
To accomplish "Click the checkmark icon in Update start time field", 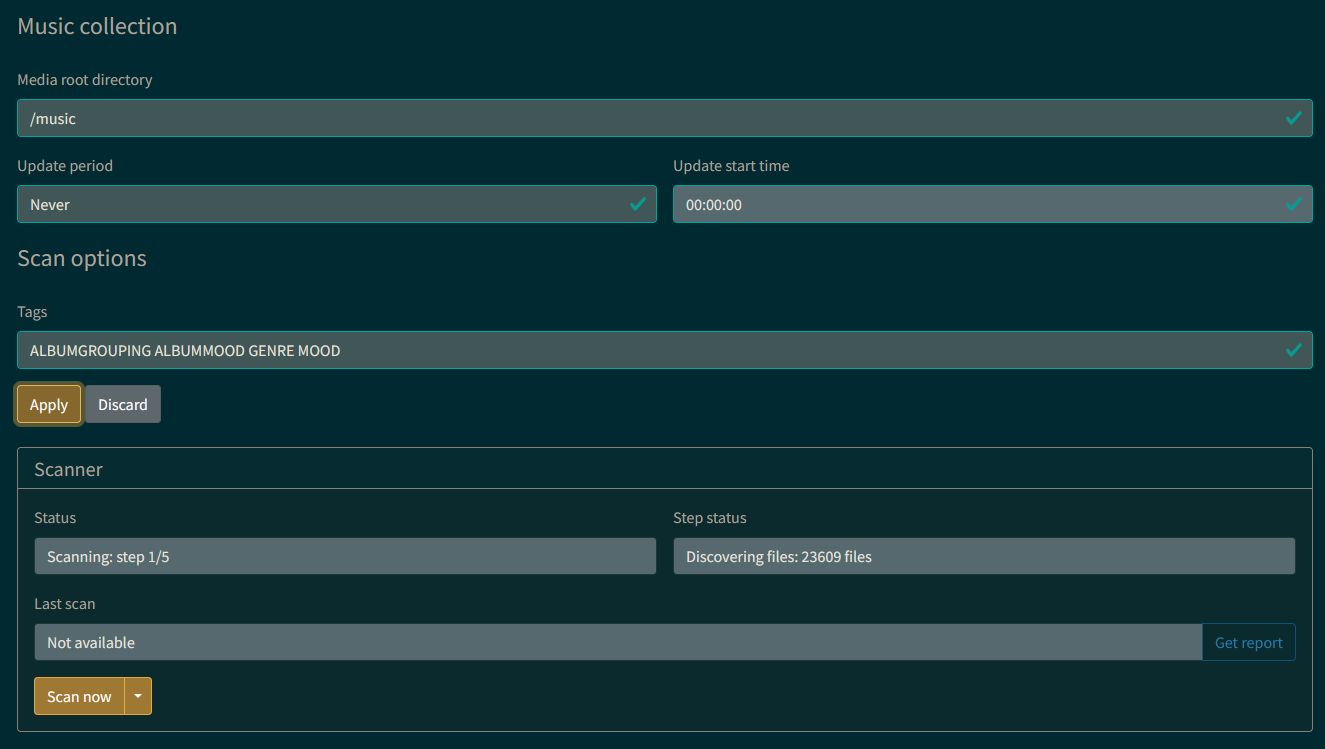I will (1293, 204).
